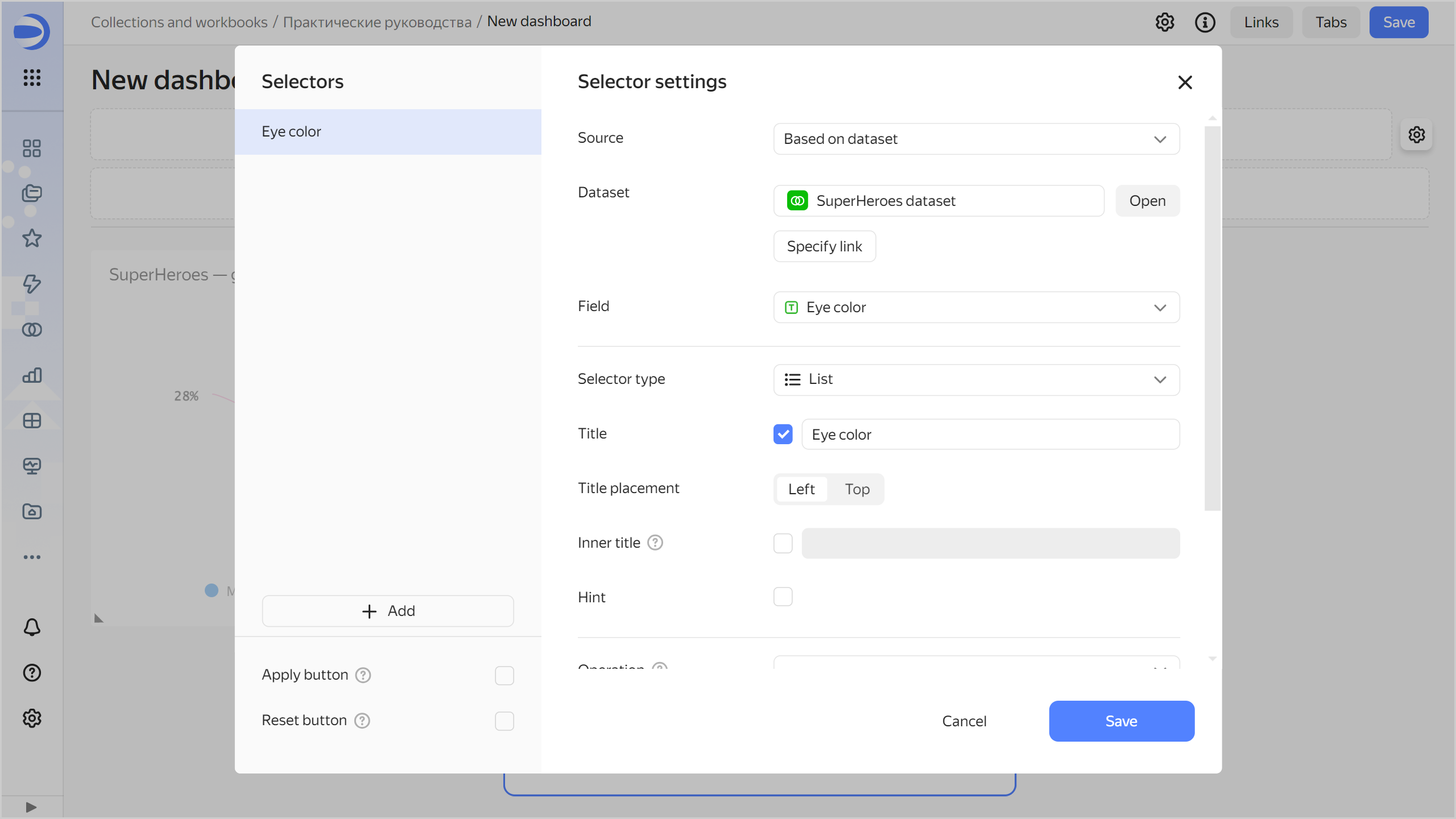Viewport: 1456px width, 819px height.
Task: Uncheck the Title checkbox
Action: pyautogui.click(x=783, y=435)
